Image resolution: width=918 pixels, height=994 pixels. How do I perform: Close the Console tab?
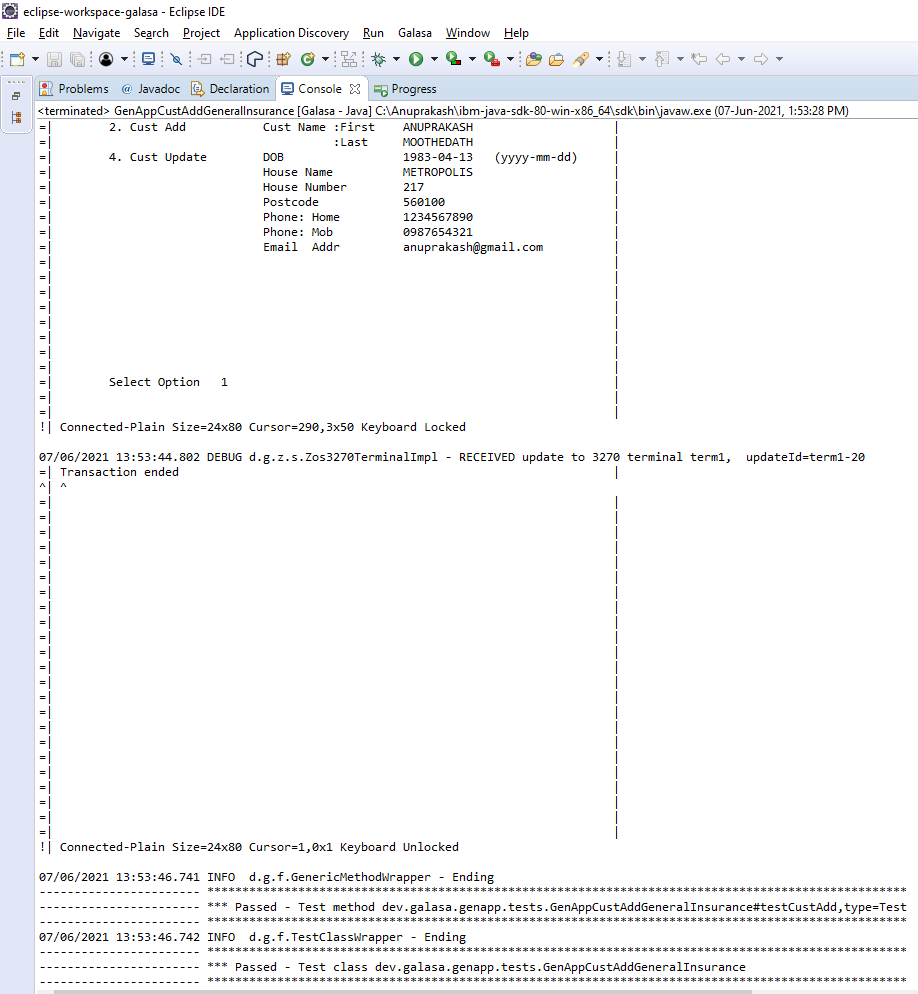pyautogui.click(x=355, y=89)
